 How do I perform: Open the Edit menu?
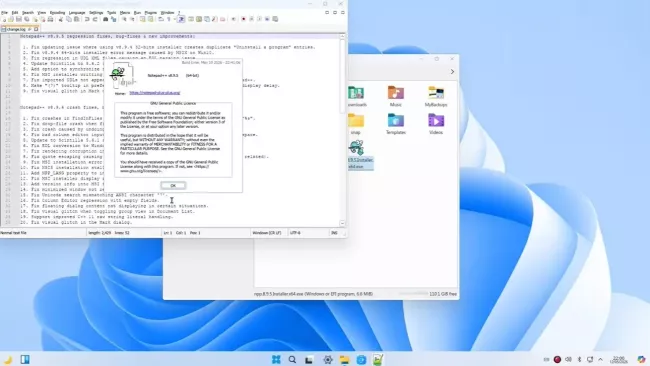(x=15, y=13)
